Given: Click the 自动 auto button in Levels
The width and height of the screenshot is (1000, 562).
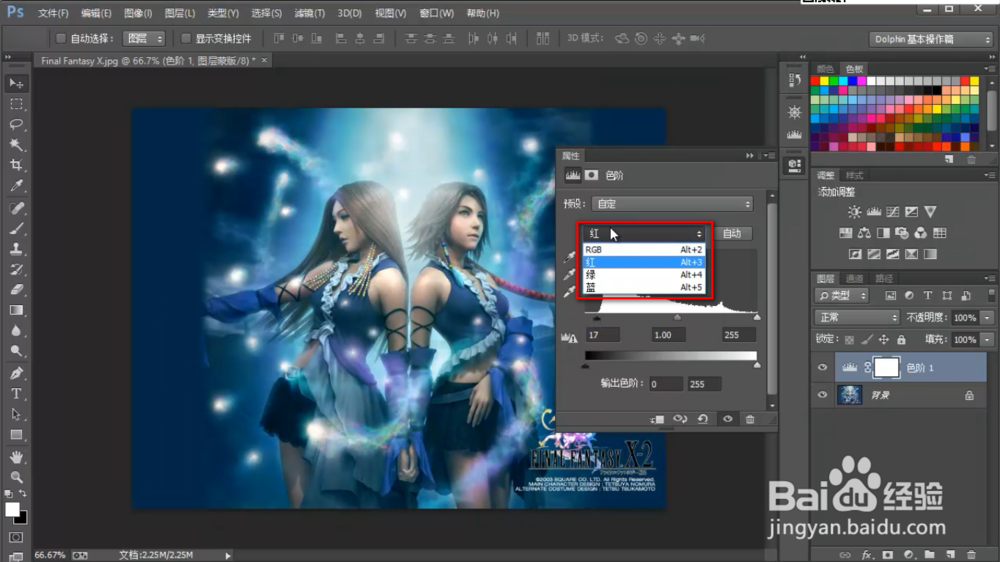Looking at the screenshot, I should tap(732, 233).
